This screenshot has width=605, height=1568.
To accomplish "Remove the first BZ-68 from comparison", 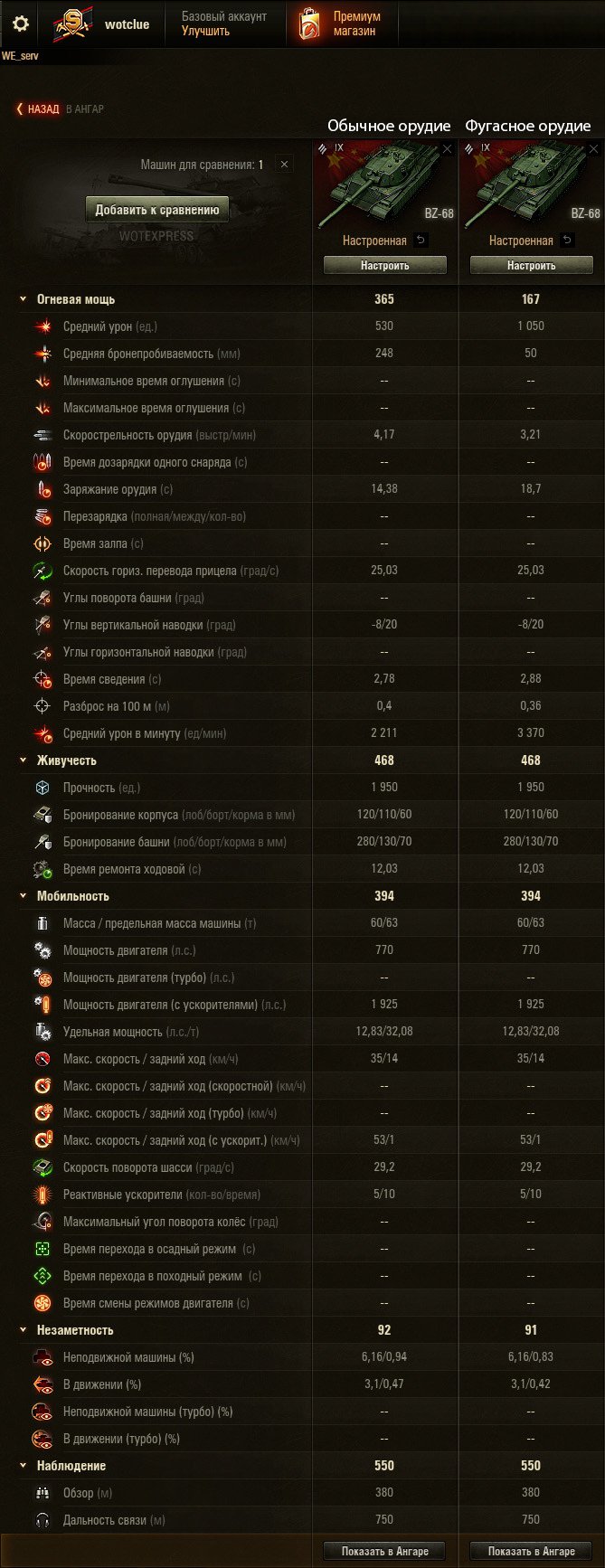I will coord(447,149).
